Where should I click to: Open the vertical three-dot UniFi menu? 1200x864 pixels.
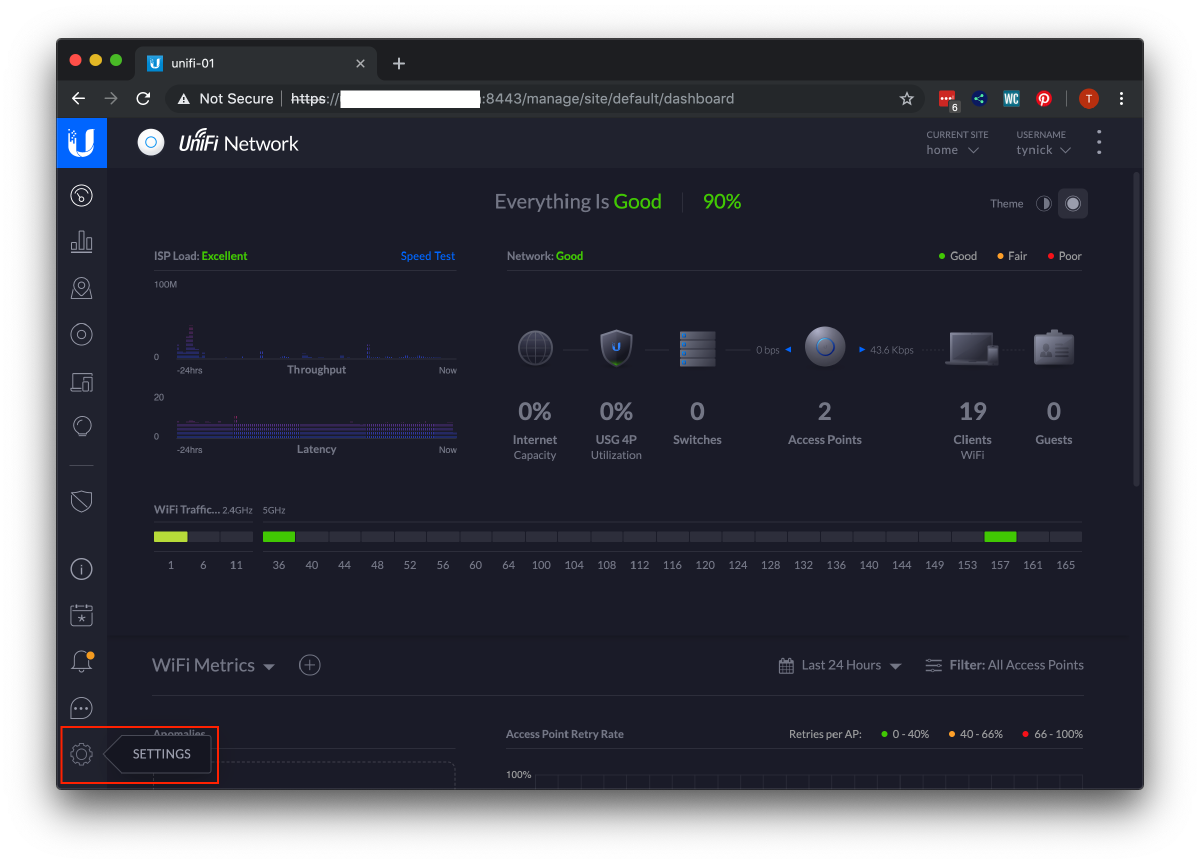[x=1099, y=142]
